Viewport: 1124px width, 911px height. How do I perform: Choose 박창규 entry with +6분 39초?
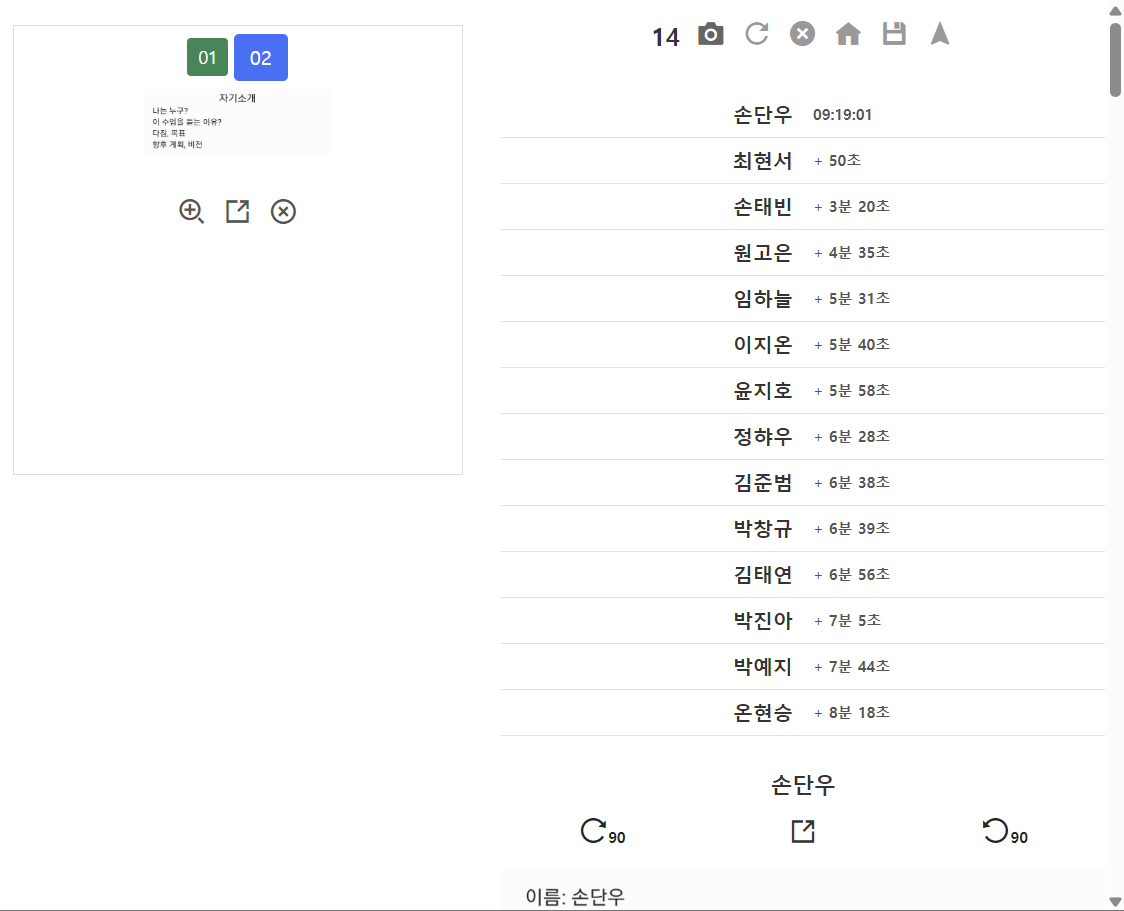pyautogui.click(x=802, y=529)
